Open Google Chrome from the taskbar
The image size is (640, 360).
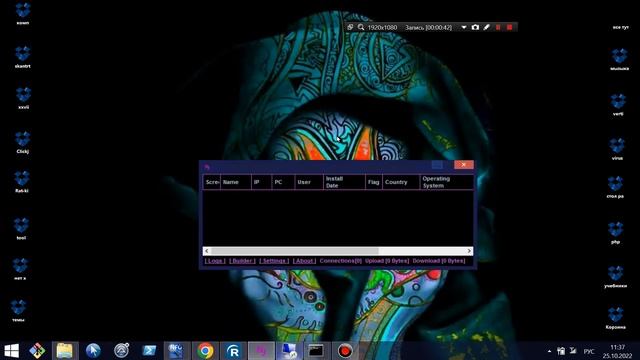pos(205,351)
